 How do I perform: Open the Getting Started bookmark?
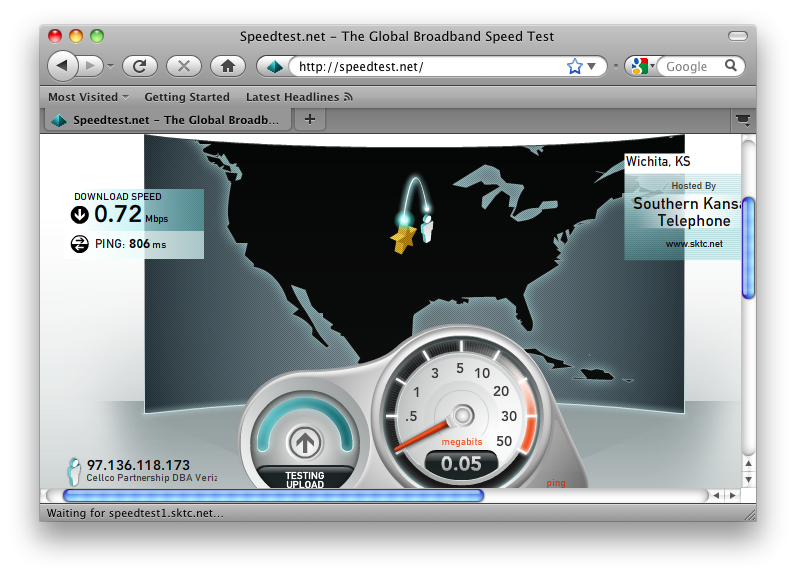click(187, 97)
